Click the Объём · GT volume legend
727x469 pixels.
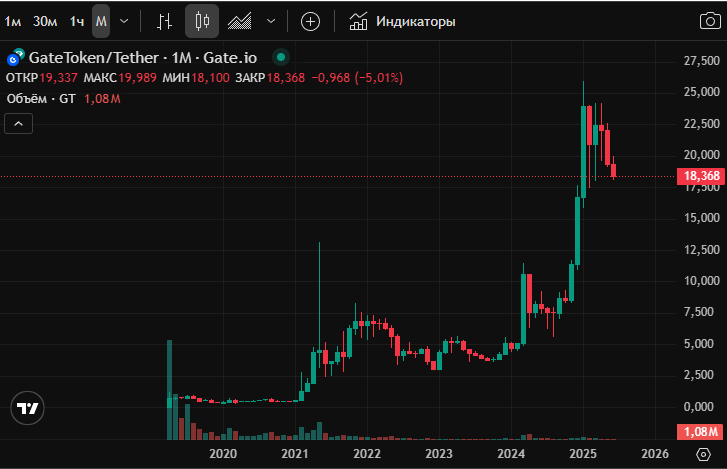41,98
